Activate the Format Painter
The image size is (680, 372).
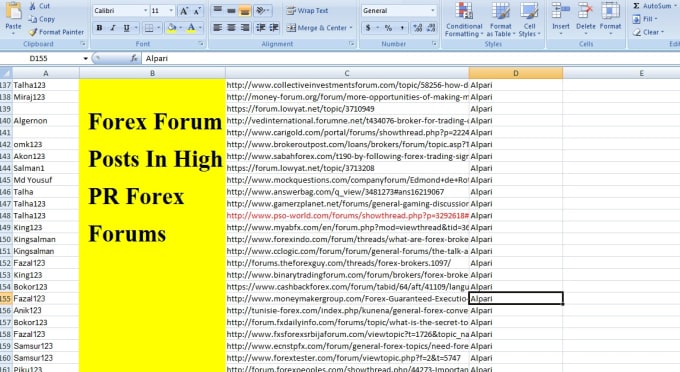56,32
